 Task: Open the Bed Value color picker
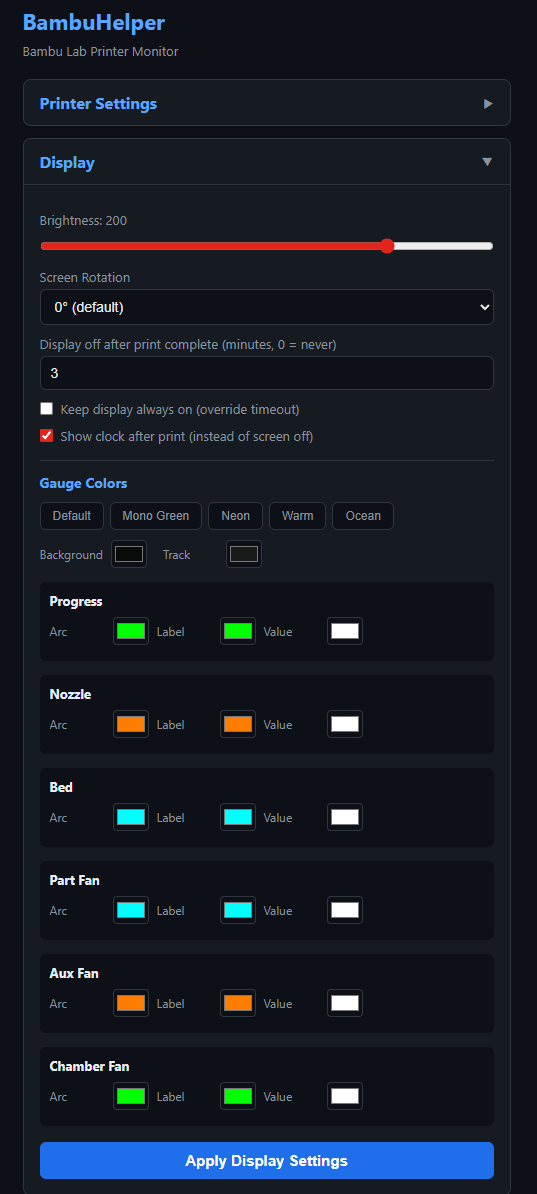coord(345,817)
